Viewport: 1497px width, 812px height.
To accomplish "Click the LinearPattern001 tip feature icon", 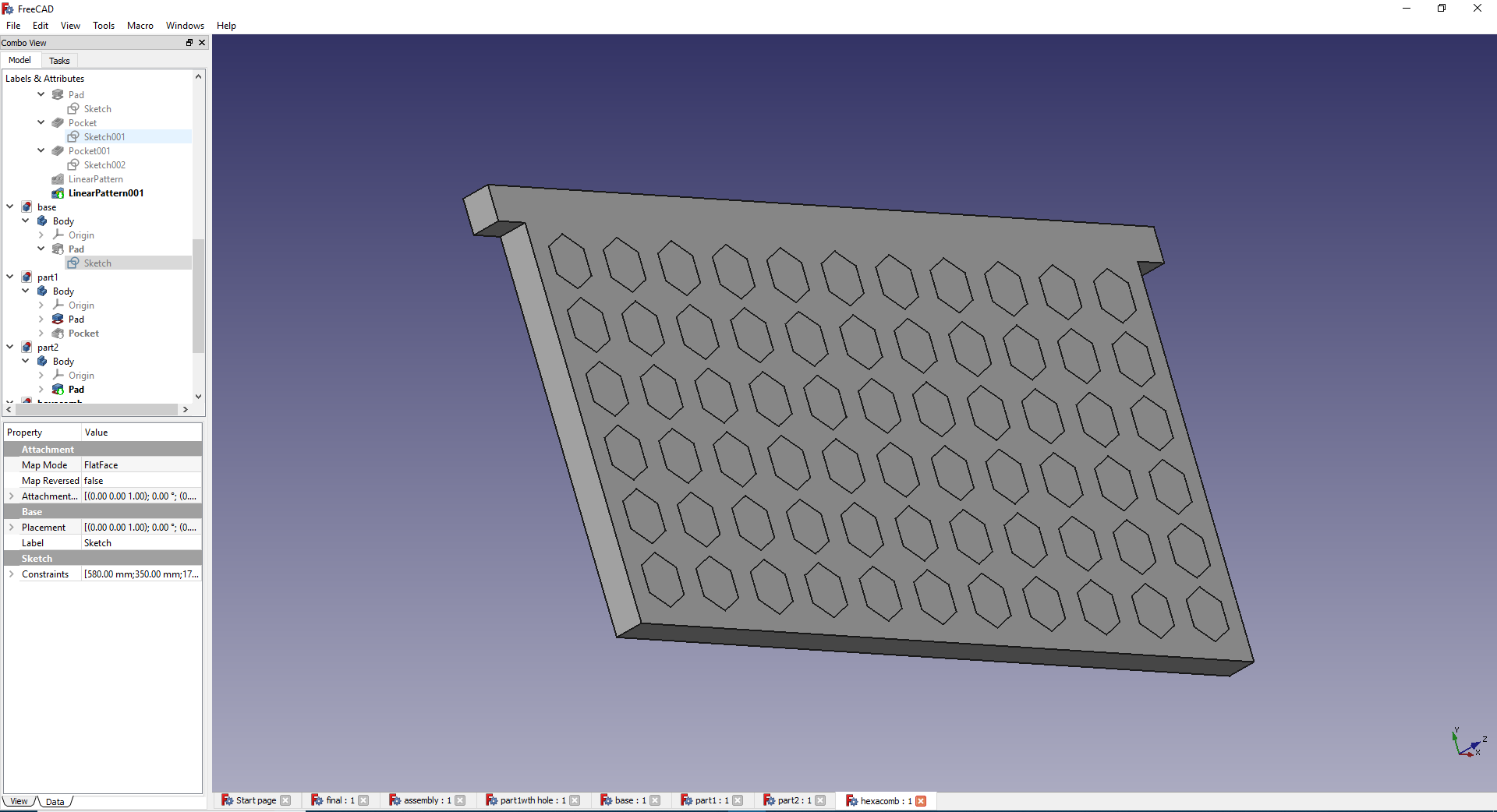I will pyautogui.click(x=58, y=192).
